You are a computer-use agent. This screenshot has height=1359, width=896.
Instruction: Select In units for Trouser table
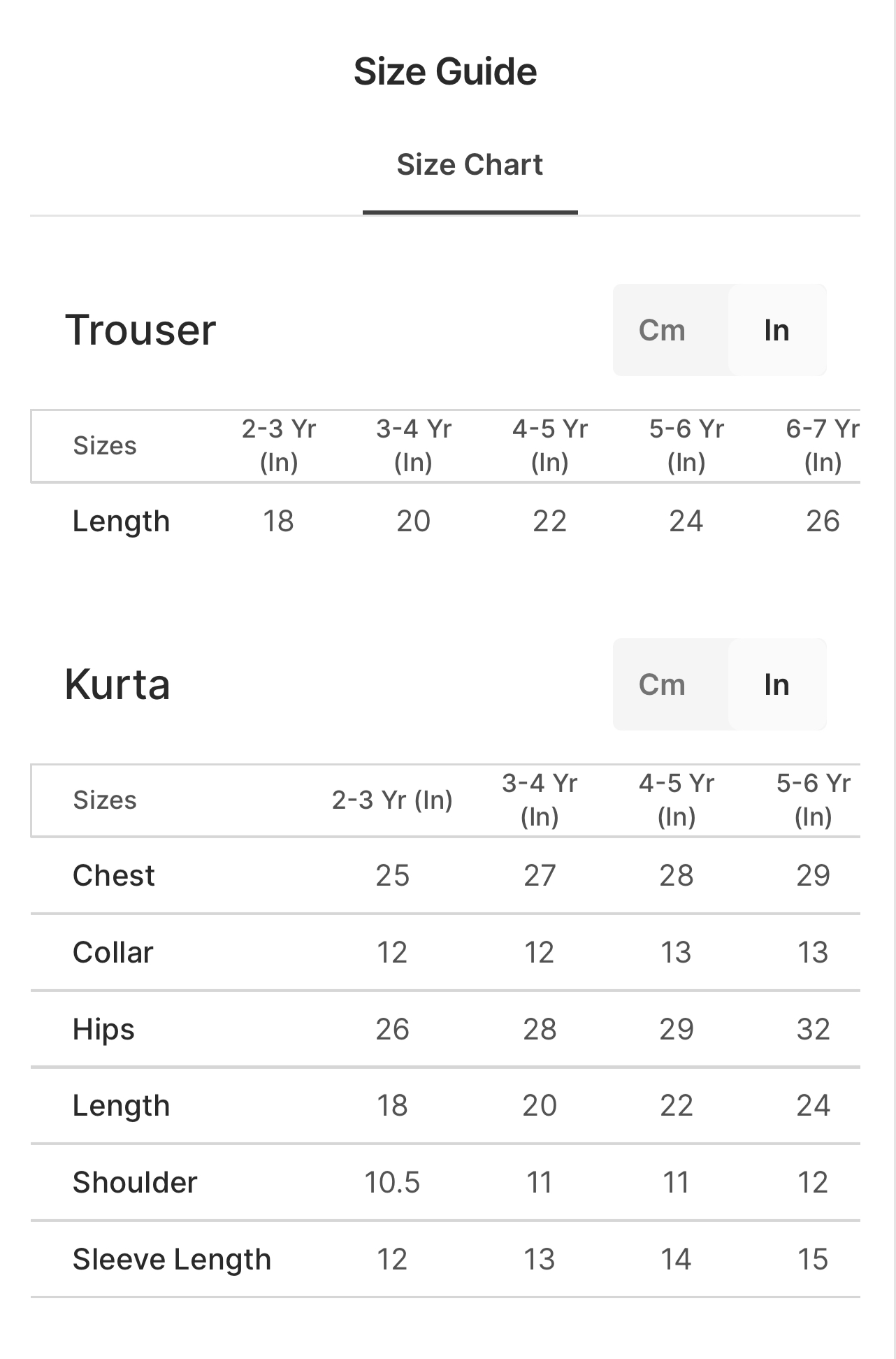pyautogui.click(x=776, y=330)
